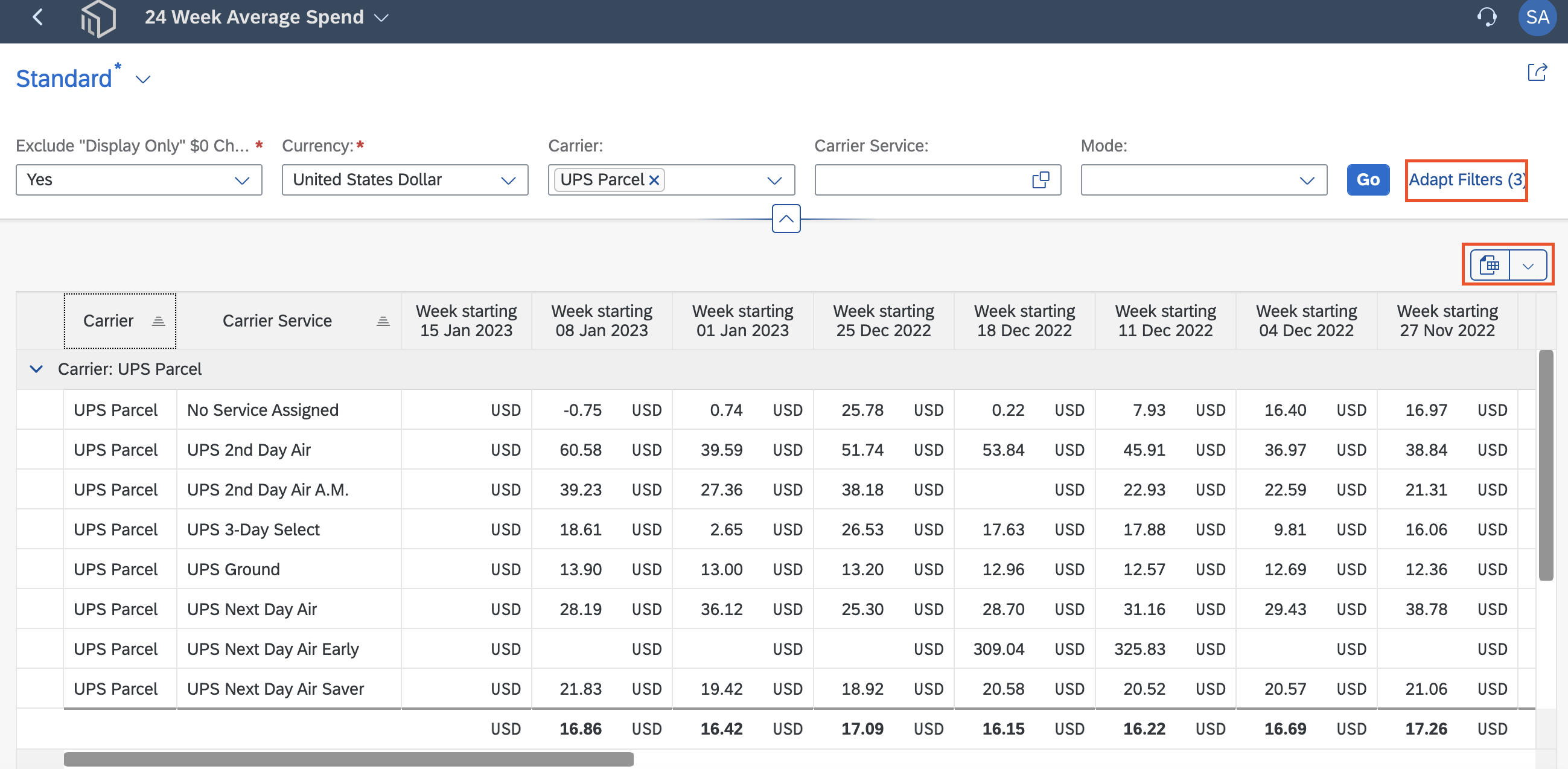
Task: Select the UPS Next Day Air Saver cell
Action: tap(288, 689)
